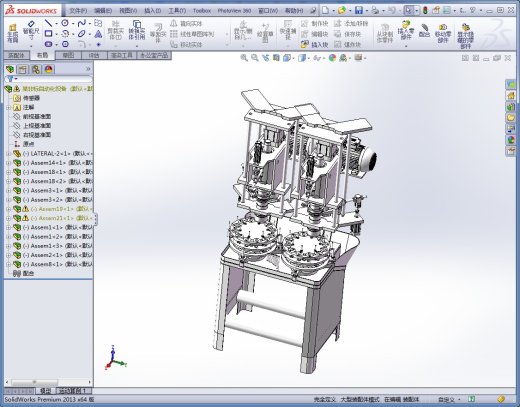The width and height of the screenshot is (520, 407).
Task: Select the Line sketch tool
Action: pos(49,23)
